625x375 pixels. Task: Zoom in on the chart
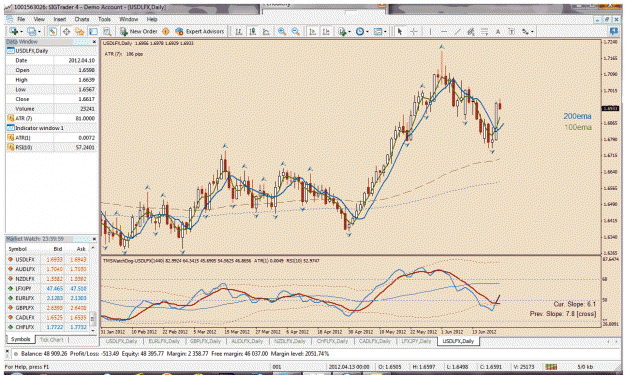pyautogui.click(x=282, y=31)
